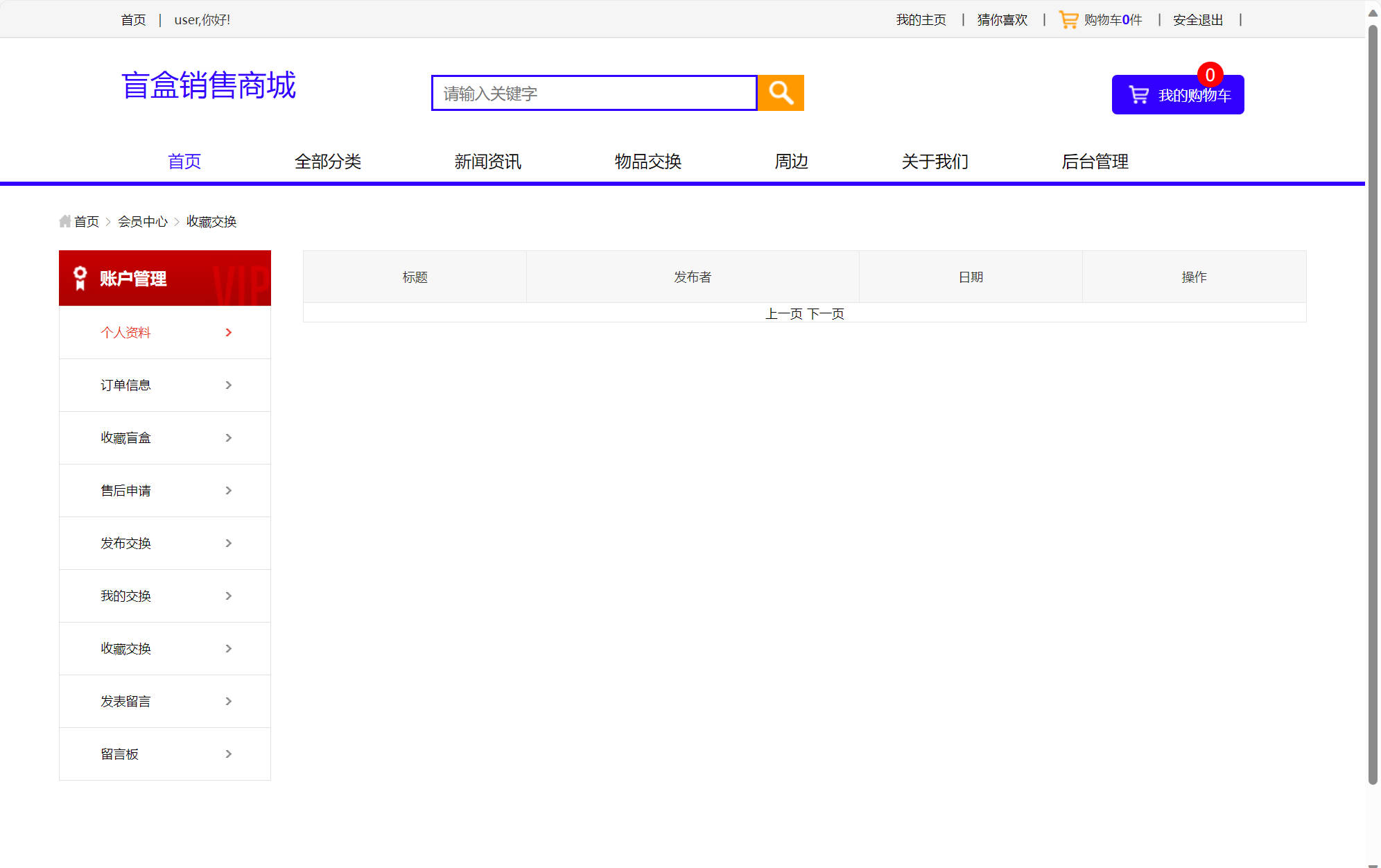Open 会员中心 from the breadcrumb
The height and width of the screenshot is (868, 1381).
143,221
